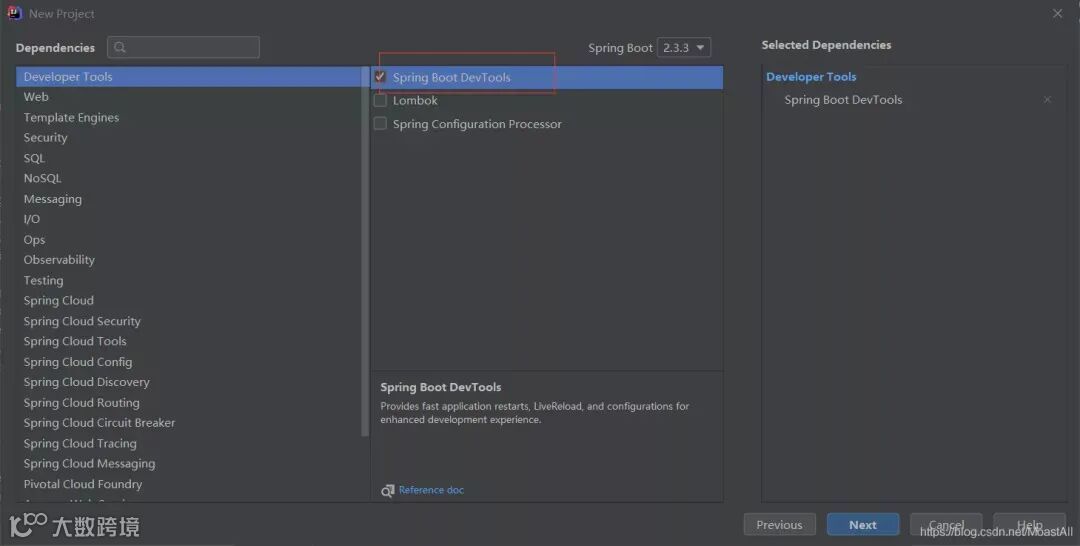Open the Spring Boot version dropdown
The image size is (1080, 546).
tap(685, 48)
